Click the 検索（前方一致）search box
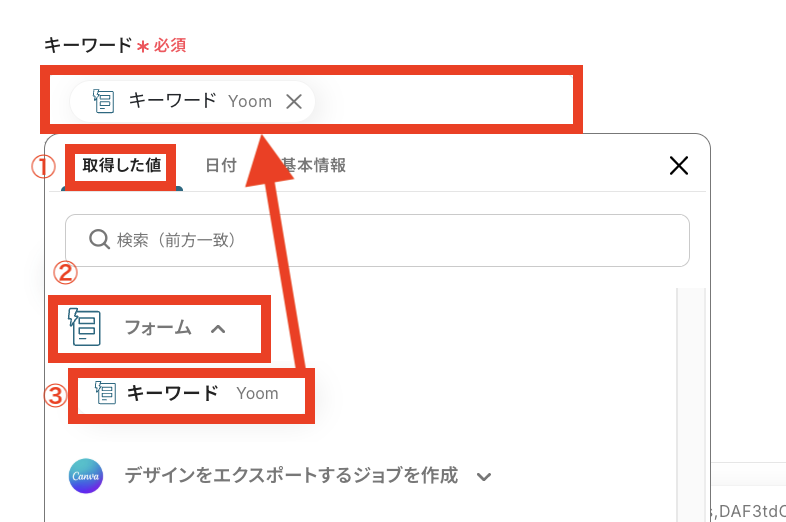The image size is (786, 522). pyautogui.click(x=377, y=240)
